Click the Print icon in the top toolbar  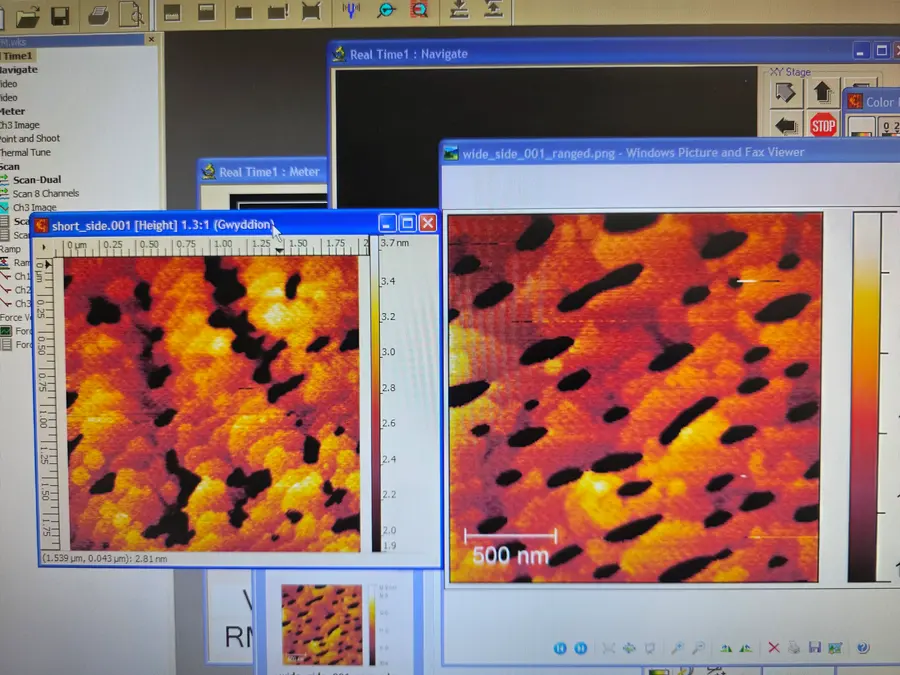[x=99, y=15]
